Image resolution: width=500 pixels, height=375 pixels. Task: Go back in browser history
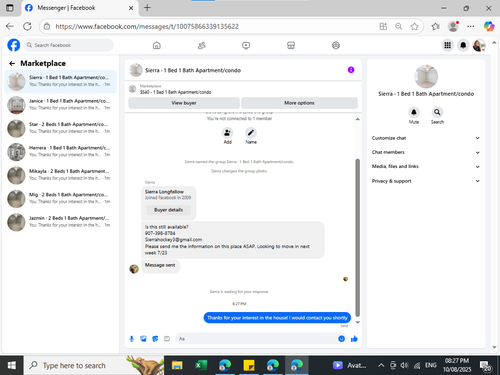pos(10,26)
